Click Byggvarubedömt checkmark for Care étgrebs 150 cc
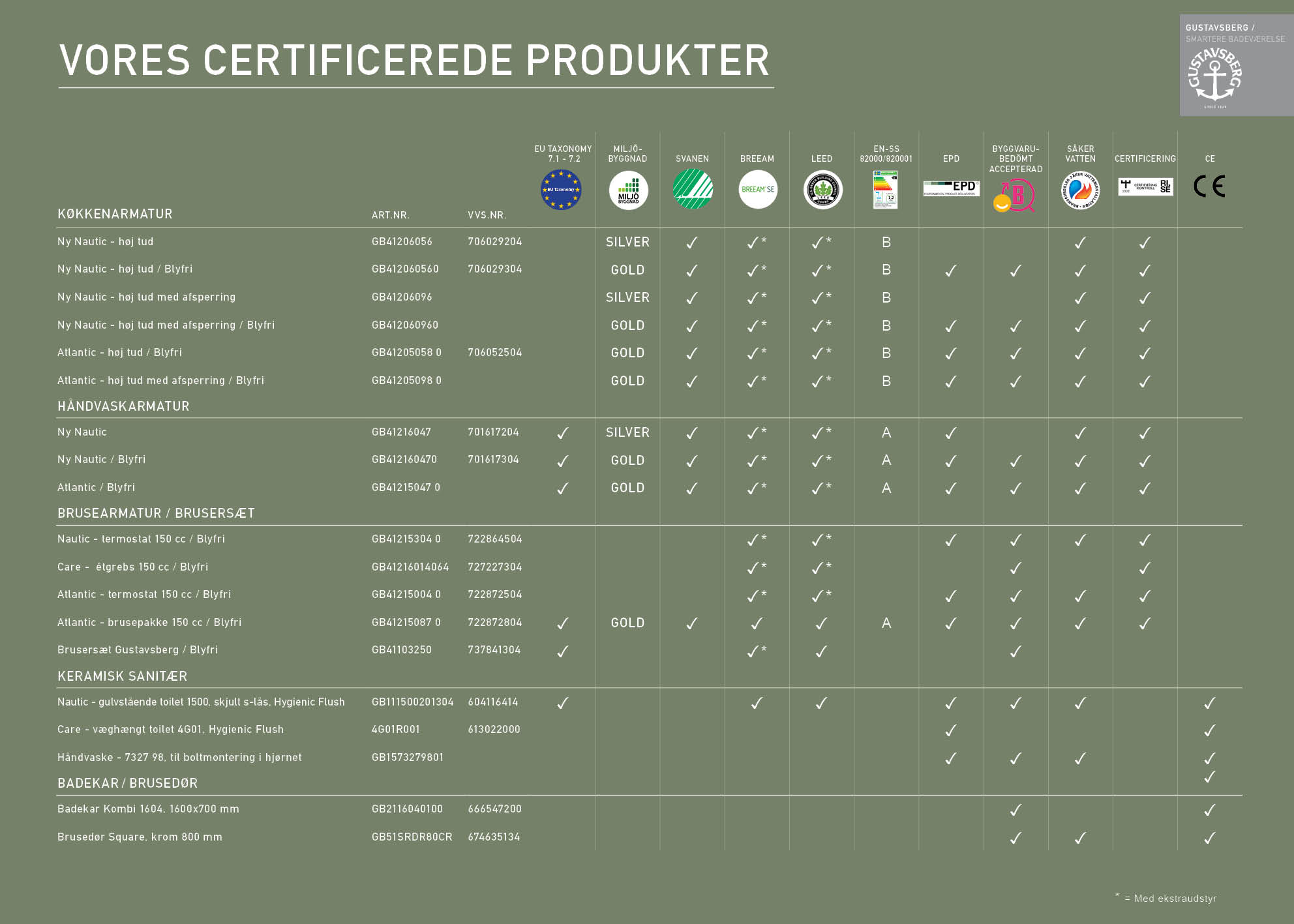Image resolution: width=1294 pixels, height=924 pixels. coord(1016,568)
